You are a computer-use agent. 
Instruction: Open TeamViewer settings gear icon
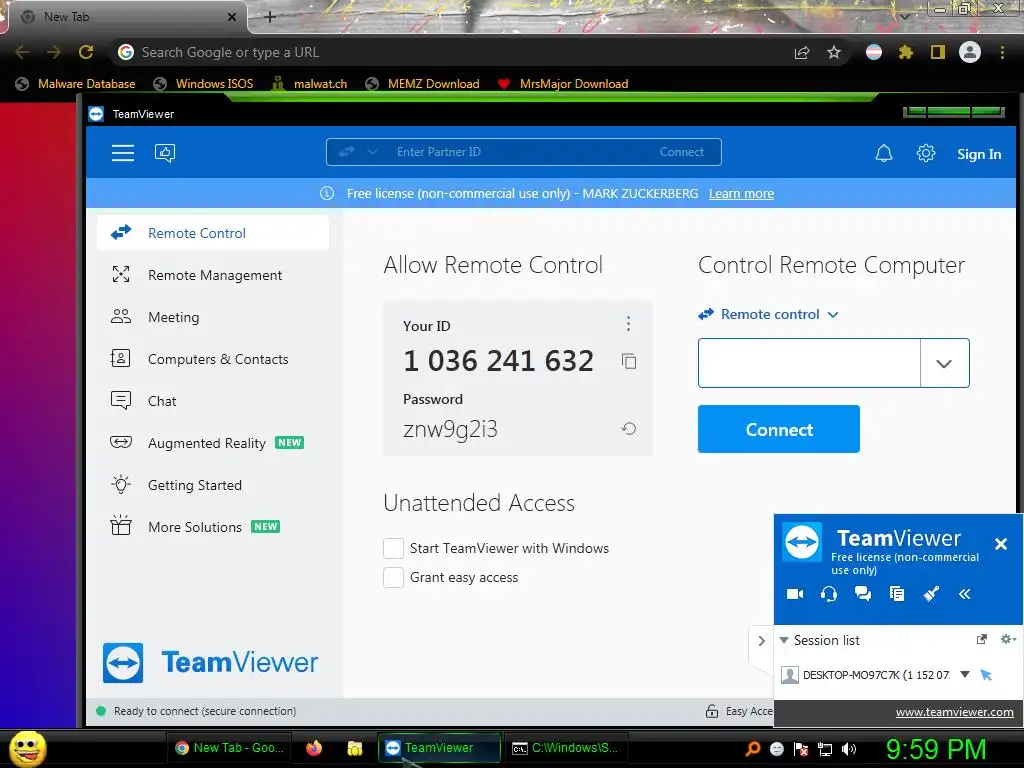point(925,153)
